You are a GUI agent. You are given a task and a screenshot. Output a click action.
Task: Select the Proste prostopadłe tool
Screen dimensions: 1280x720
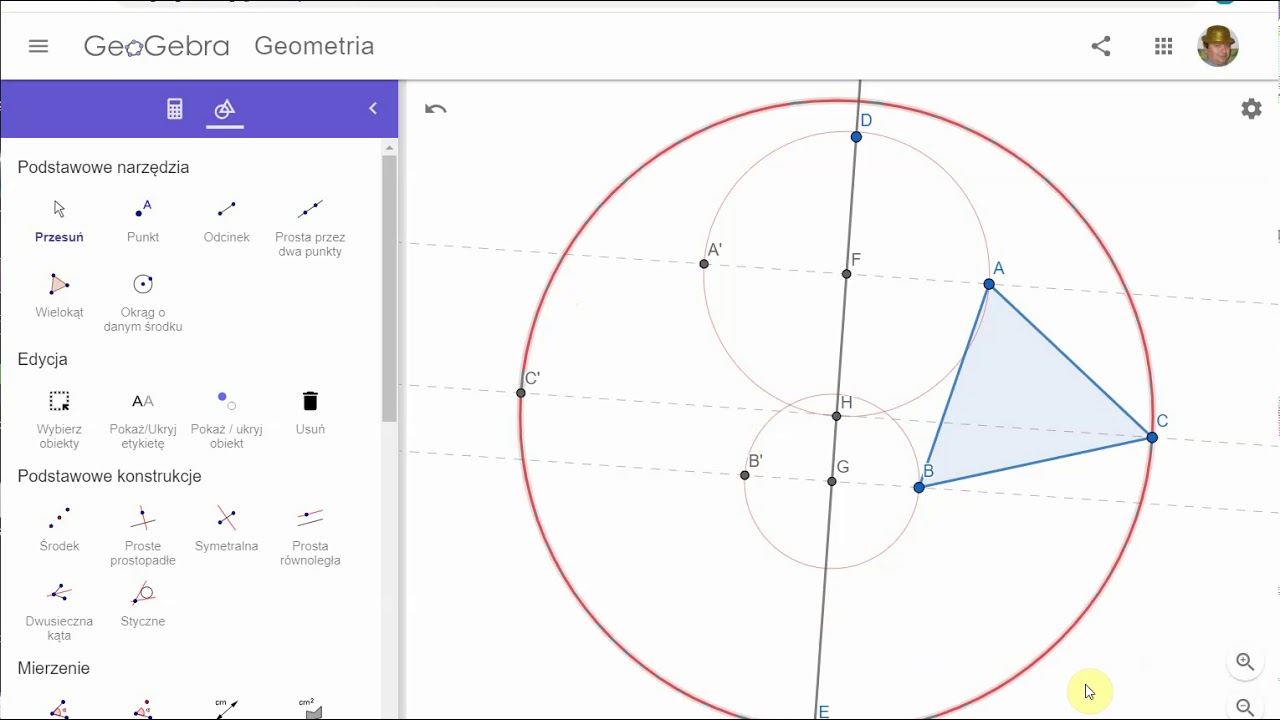click(143, 537)
